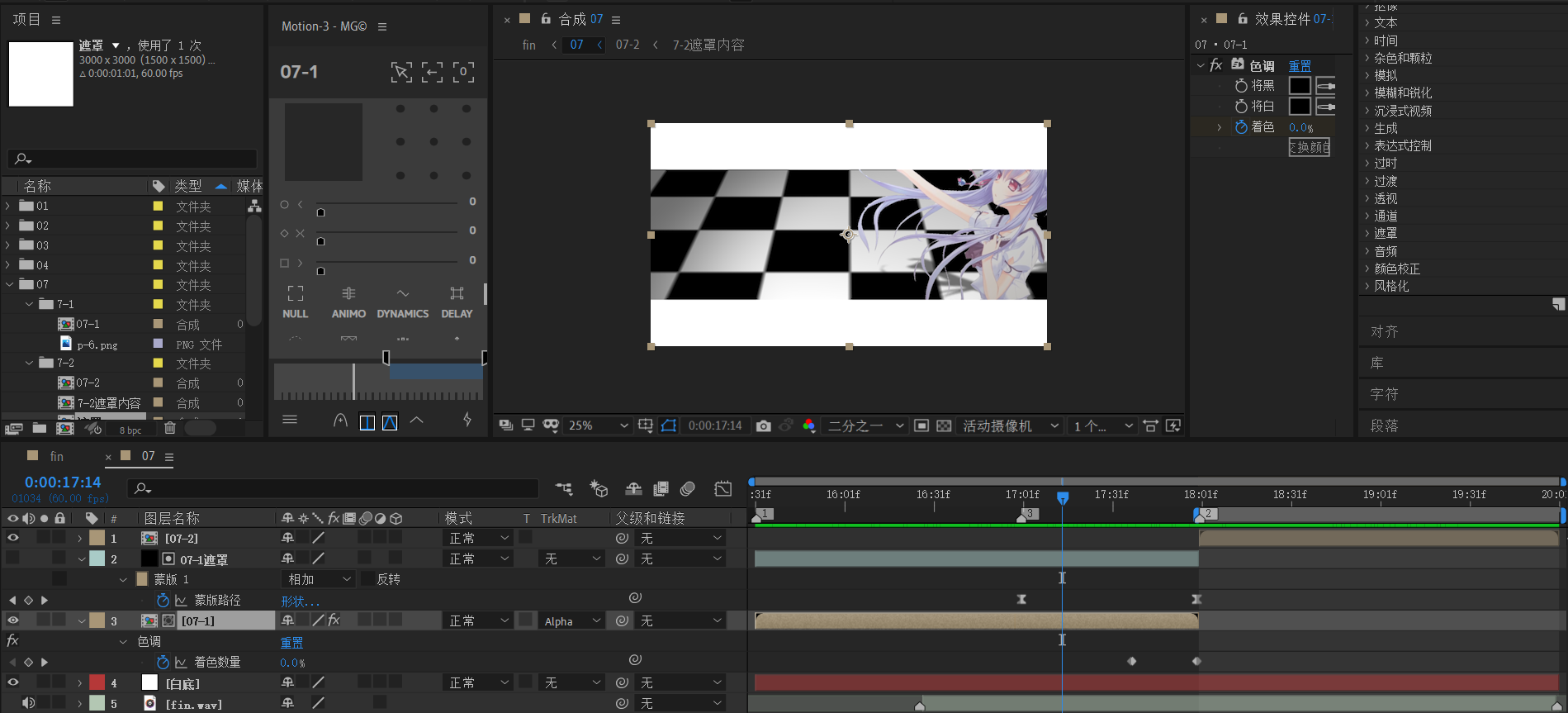This screenshot has width=1568, height=713.
Task: Open the Alpha track matte dropdown
Action: [x=571, y=621]
